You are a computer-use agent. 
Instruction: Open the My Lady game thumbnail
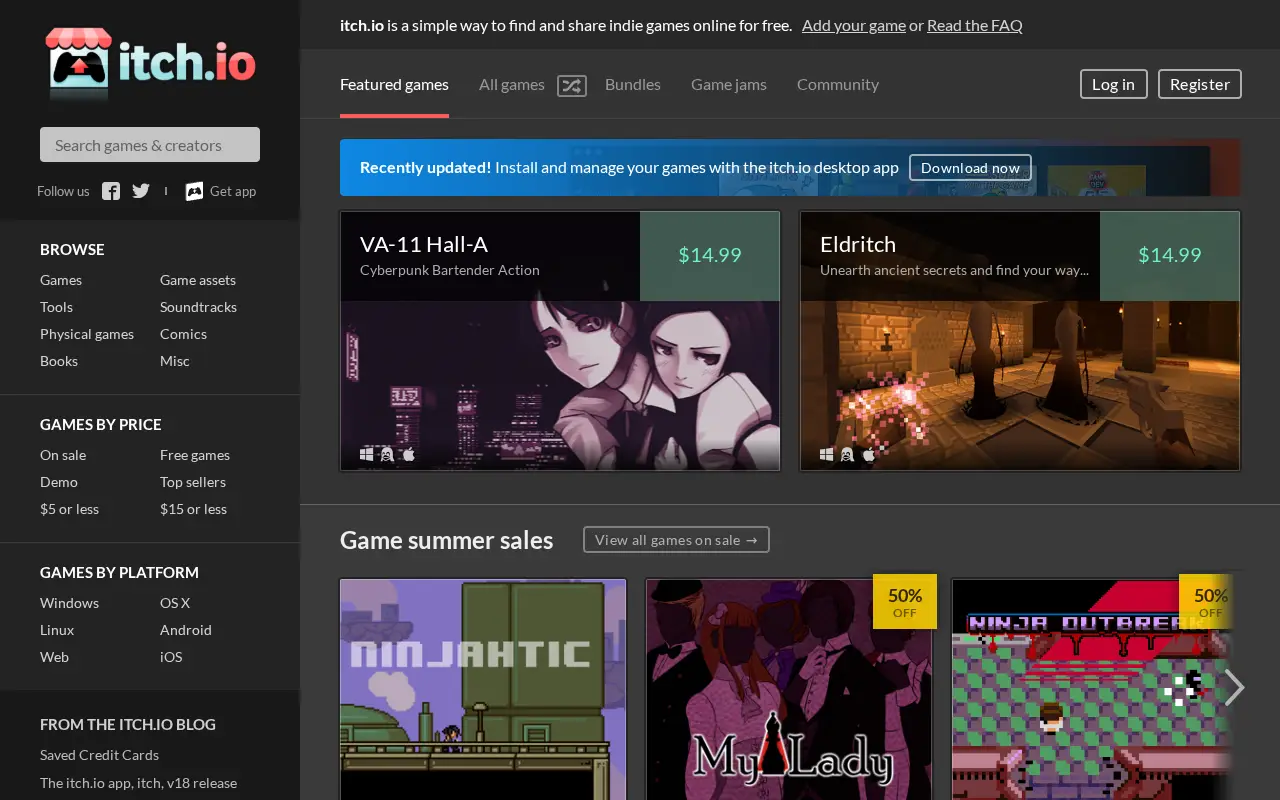789,690
